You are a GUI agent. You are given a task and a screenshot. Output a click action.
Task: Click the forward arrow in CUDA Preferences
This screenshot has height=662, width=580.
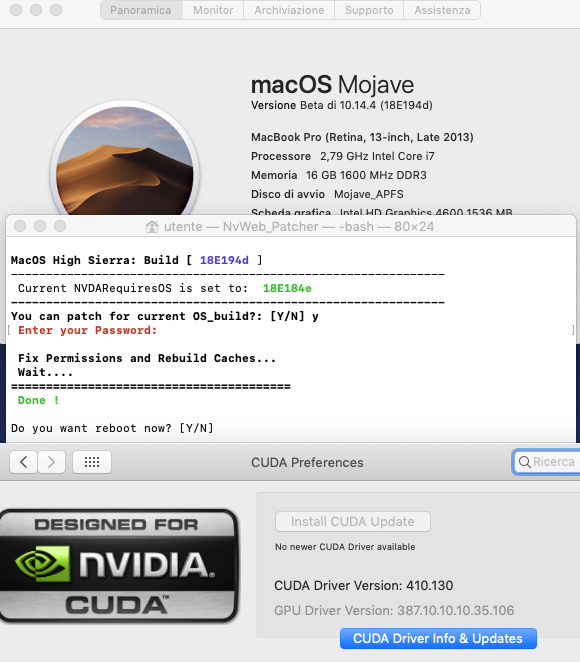pos(51,462)
